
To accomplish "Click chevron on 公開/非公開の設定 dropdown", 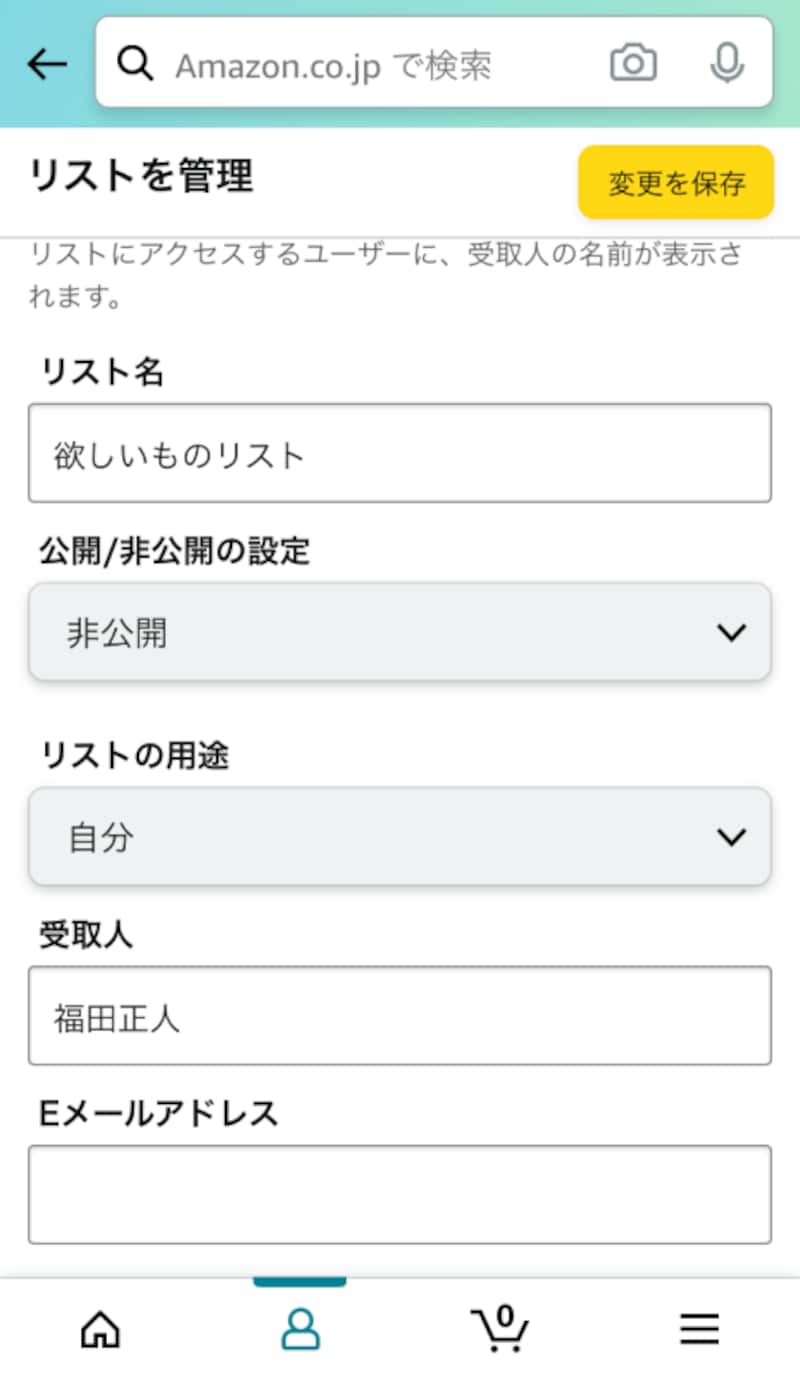I will 732,633.
